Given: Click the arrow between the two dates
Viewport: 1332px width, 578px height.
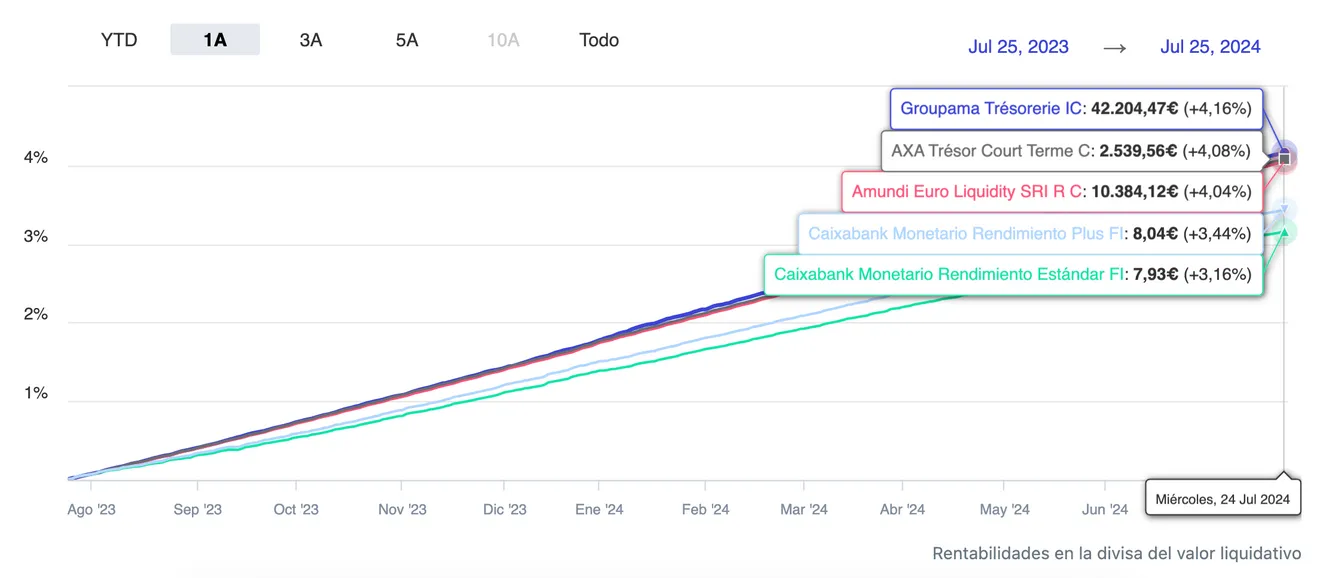Looking at the screenshot, I should coord(1114,47).
